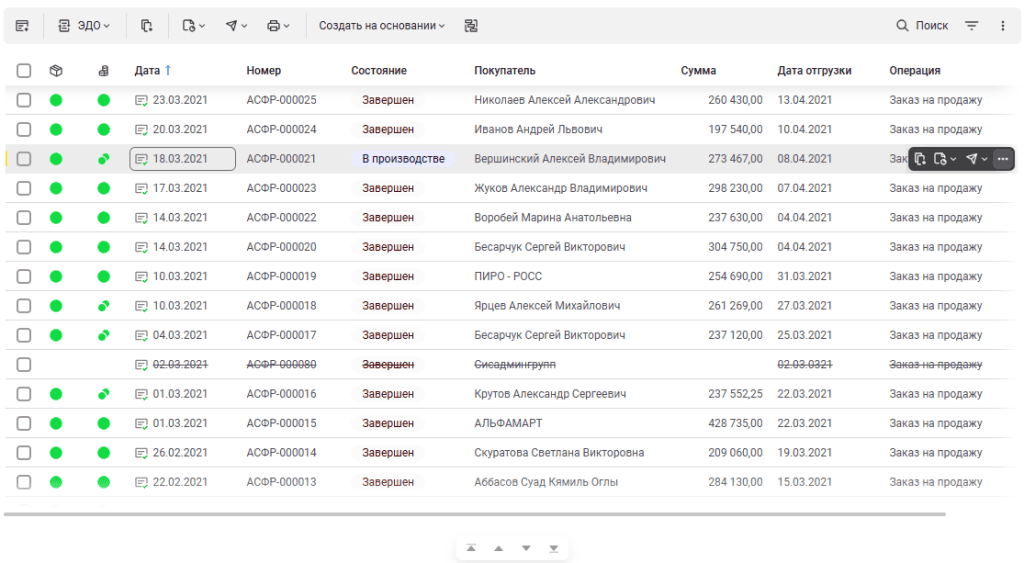Jump to first record with bottom navigation arrow
Image resolution: width=1024 pixels, height=563 pixels.
pyautogui.click(x=471, y=548)
